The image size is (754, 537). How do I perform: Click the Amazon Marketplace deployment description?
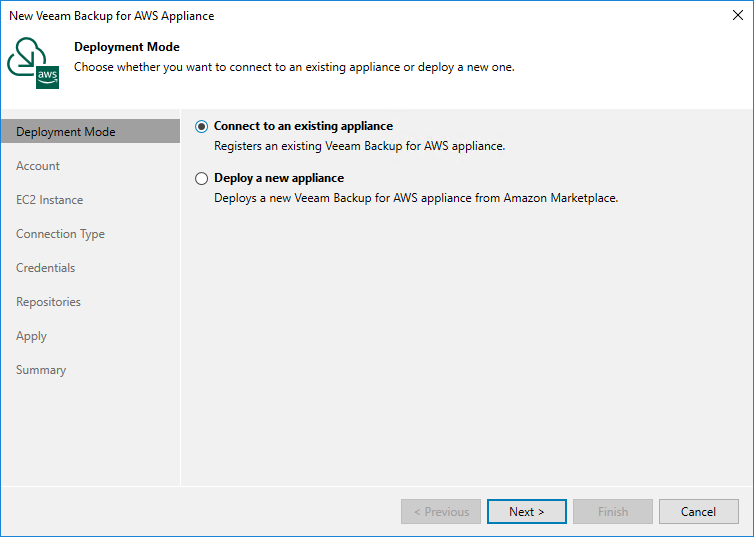[x=417, y=198]
